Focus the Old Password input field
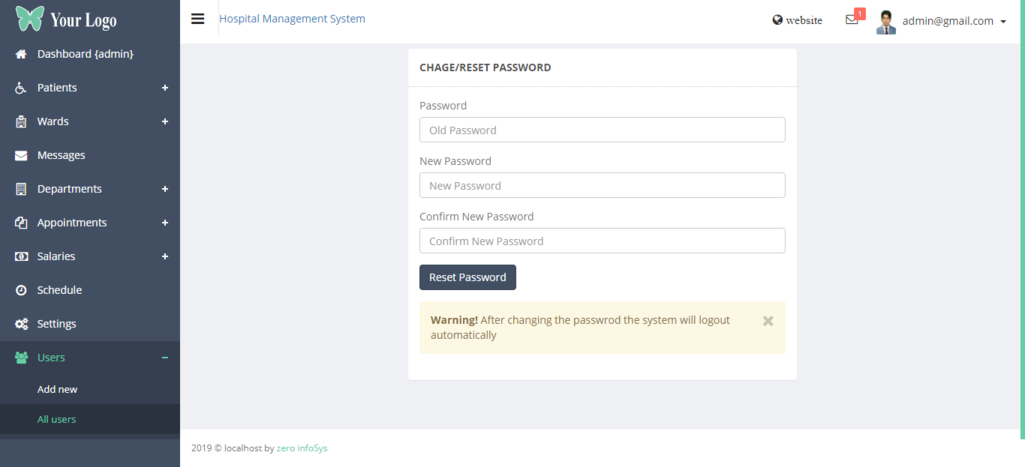Screen dimensions: 1025x467 (602, 130)
